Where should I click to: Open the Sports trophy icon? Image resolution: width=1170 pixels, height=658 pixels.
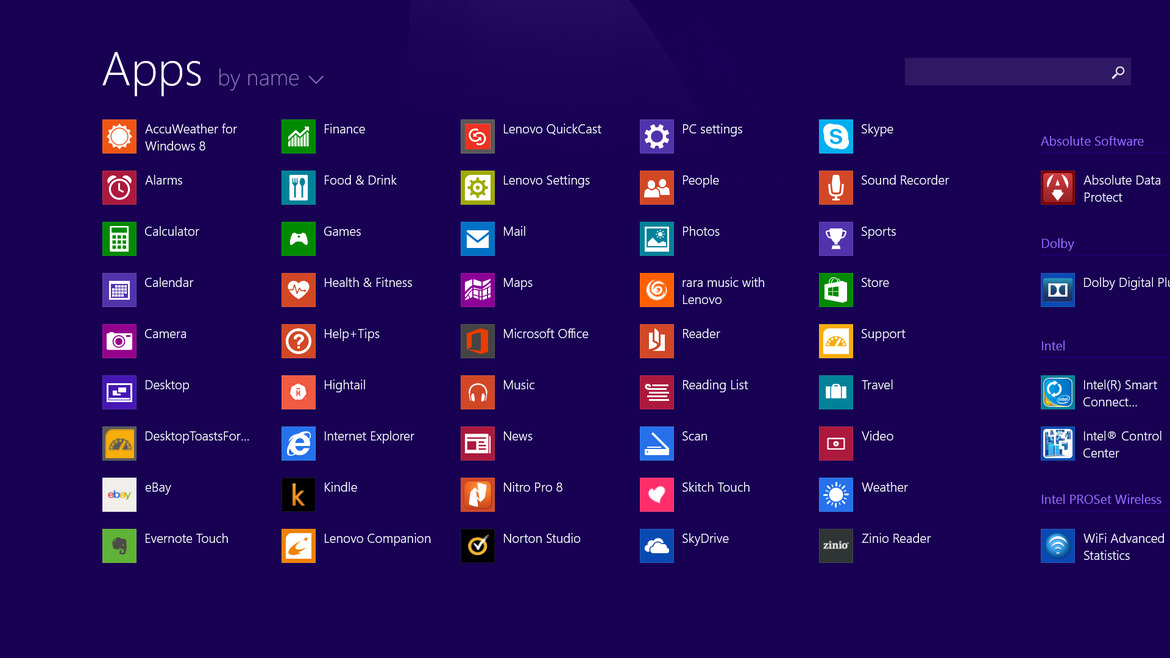pyautogui.click(x=836, y=239)
